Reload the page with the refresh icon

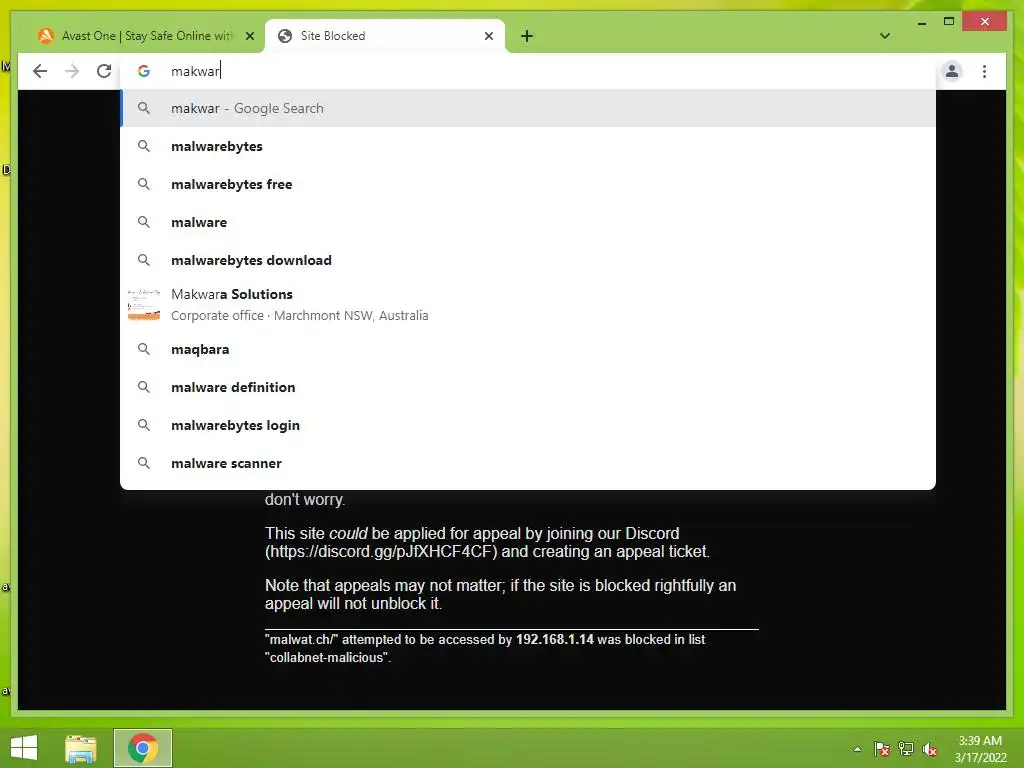tap(104, 71)
